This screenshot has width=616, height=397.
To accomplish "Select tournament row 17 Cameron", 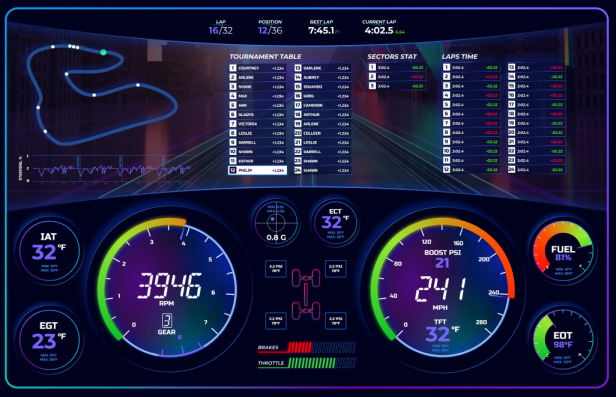I will 323,105.
